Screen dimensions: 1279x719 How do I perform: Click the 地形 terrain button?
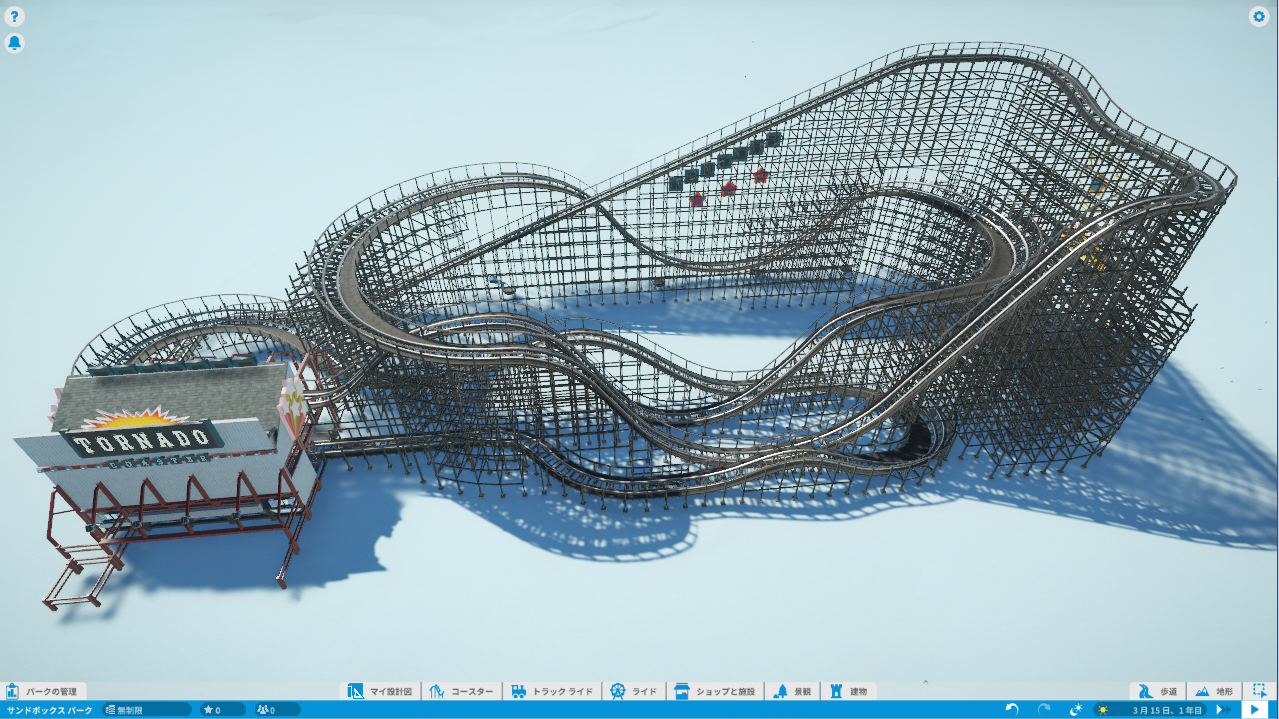(1214, 691)
